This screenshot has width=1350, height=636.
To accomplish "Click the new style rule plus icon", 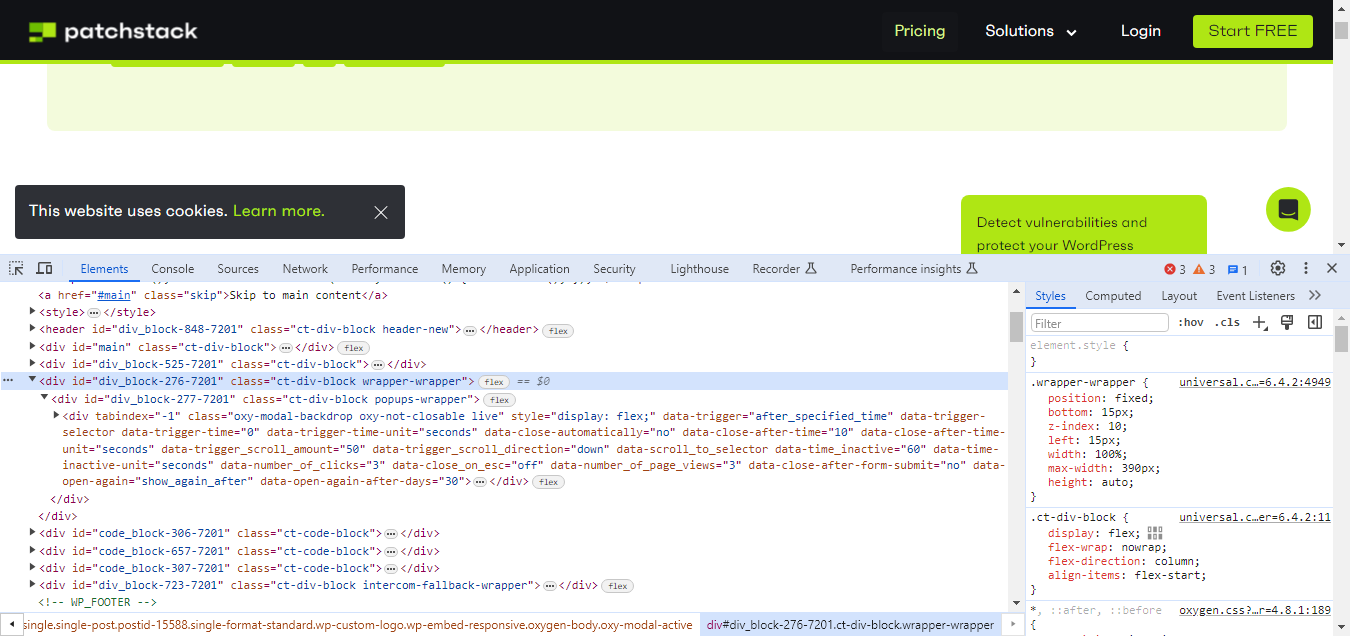I will [1259, 322].
